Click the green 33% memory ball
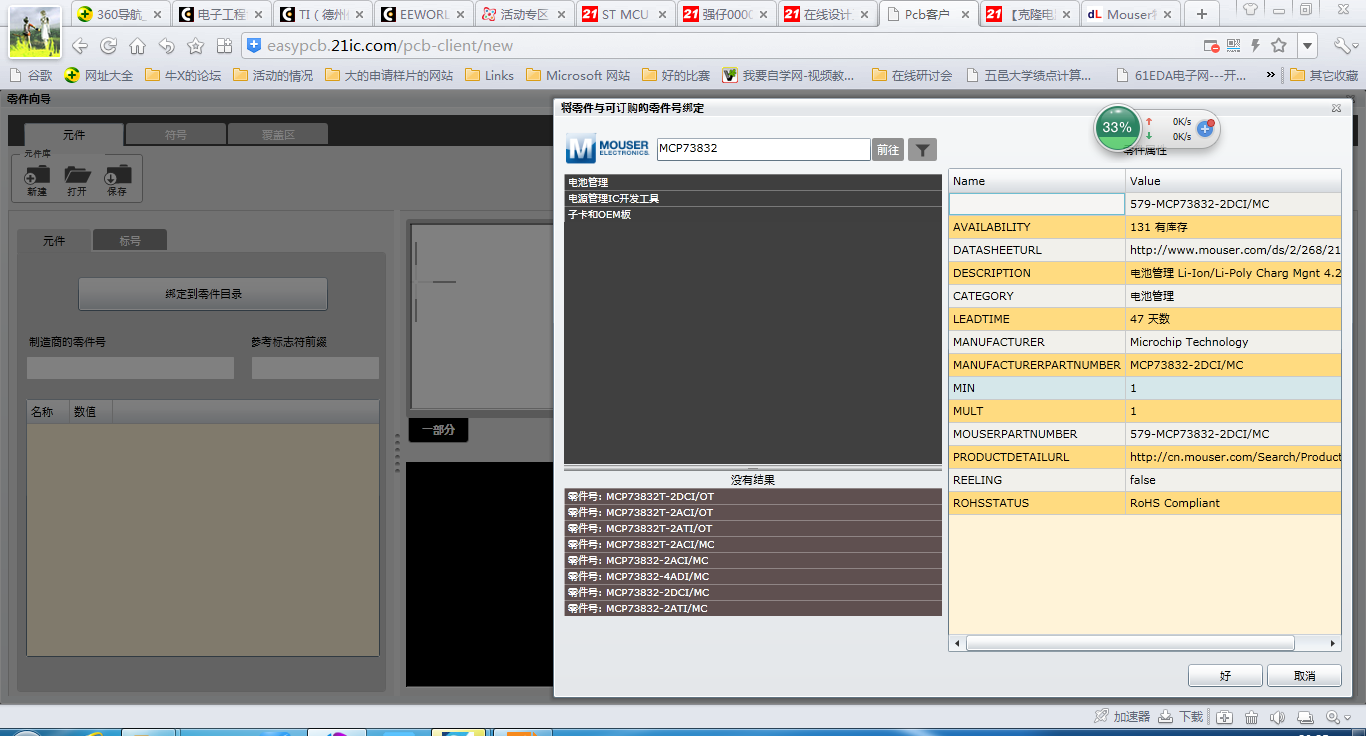This screenshot has height=736, width=1366. click(x=1116, y=128)
